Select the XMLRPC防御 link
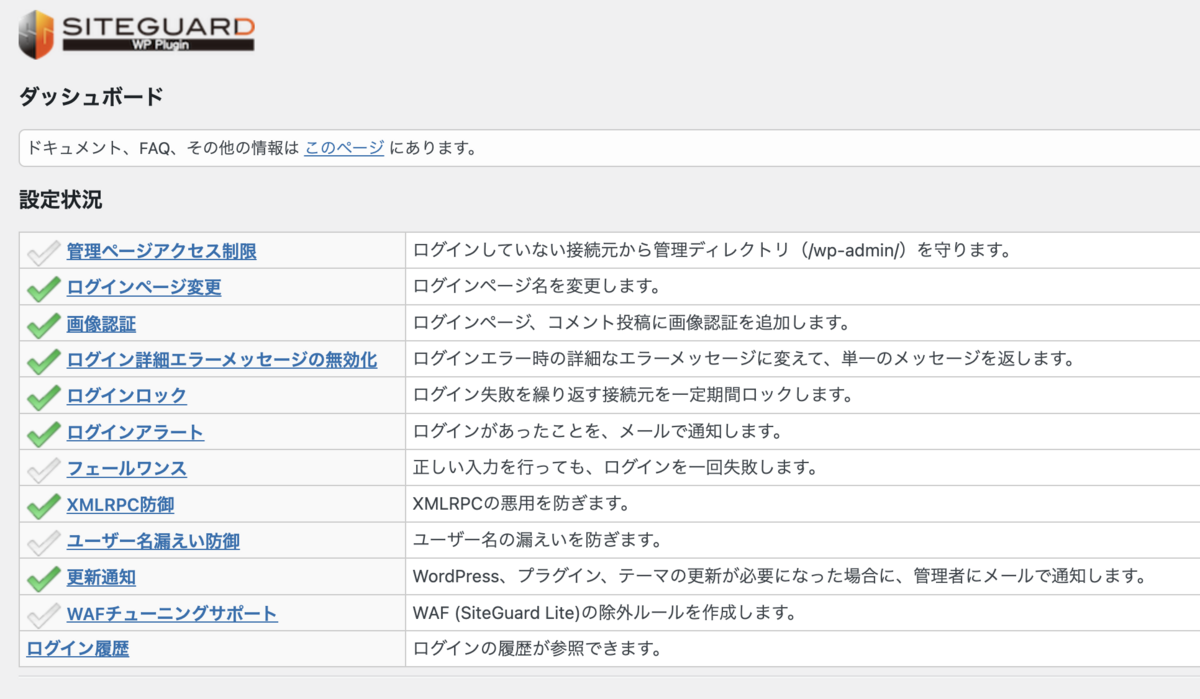The width and height of the screenshot is (1200, 699). coord(120,504)
